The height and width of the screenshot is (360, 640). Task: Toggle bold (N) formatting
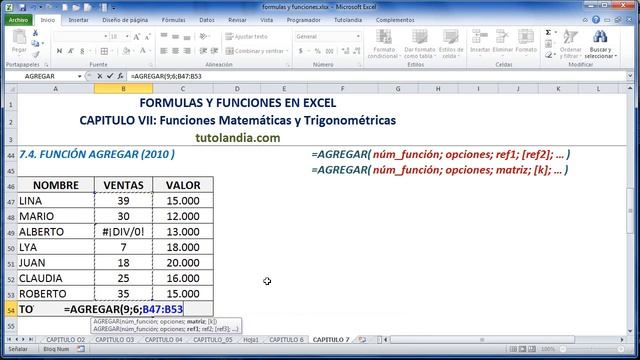60,51
